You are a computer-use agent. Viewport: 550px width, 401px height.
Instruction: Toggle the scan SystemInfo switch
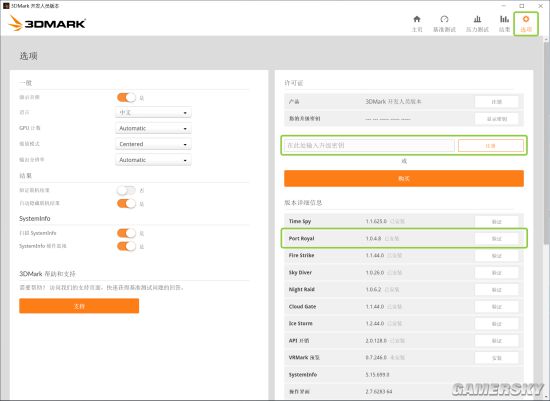point(126,233)
